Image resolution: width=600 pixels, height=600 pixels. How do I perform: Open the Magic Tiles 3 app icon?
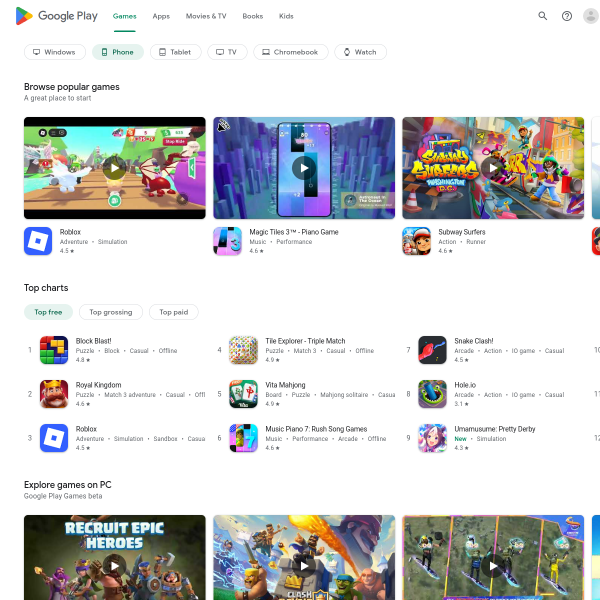click(x=227, y=241)
